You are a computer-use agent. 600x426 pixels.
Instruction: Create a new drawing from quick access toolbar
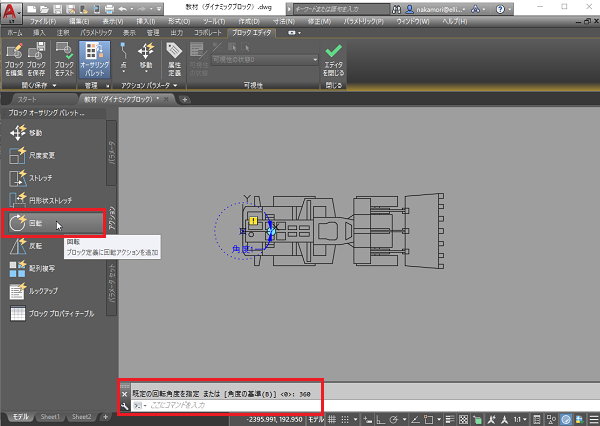tap(32, 9)
